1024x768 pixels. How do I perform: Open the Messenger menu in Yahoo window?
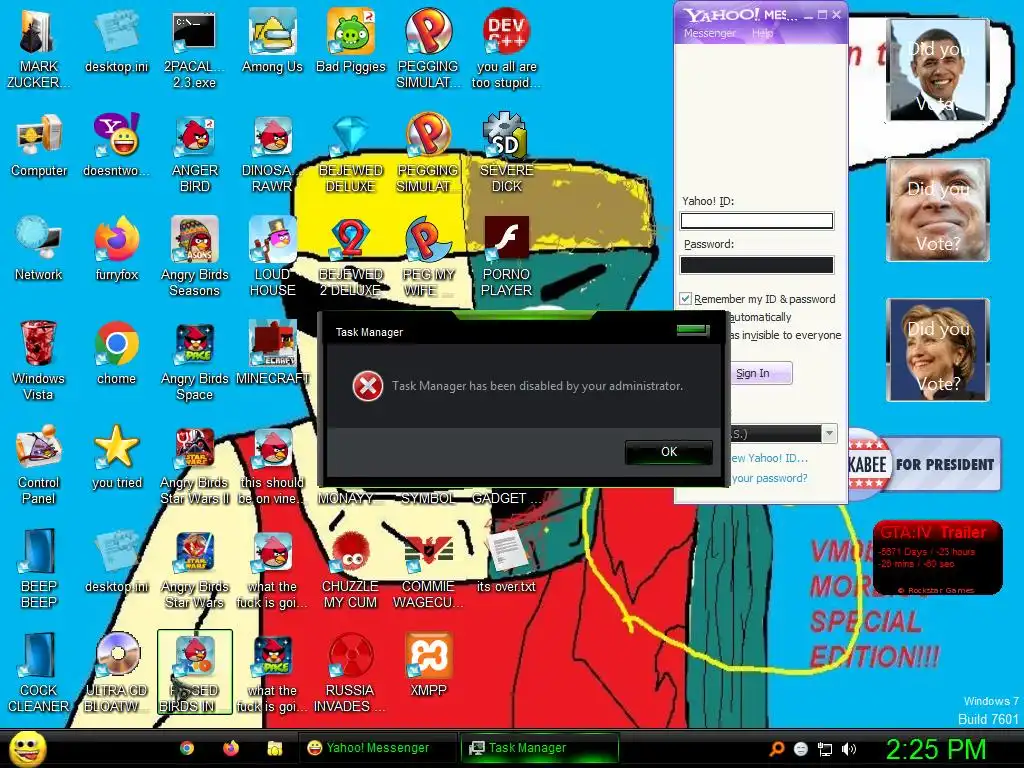click(709, 33)
